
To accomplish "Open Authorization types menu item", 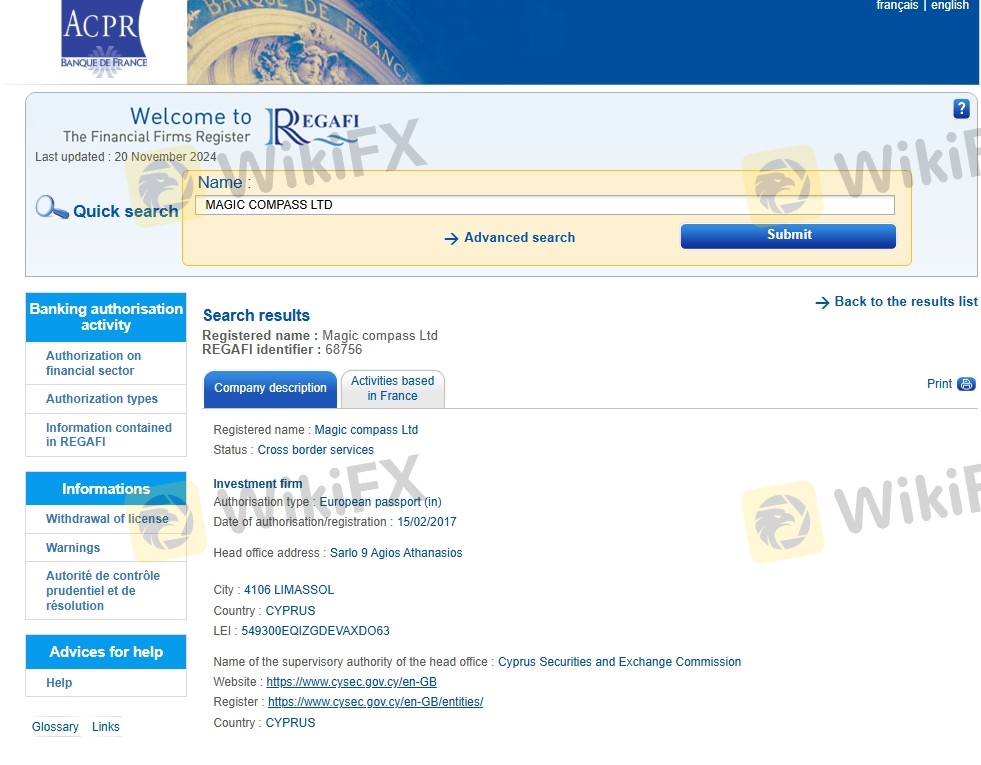I will [x=101, y=399].
